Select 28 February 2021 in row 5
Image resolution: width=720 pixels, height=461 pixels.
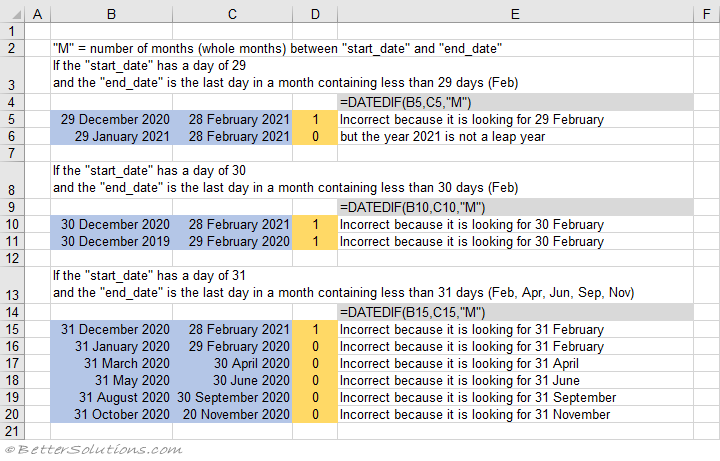point(232,119)
